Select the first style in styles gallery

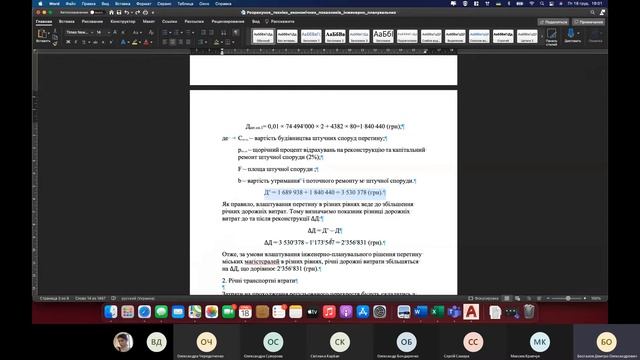pyautogui.click(x=263, y=36)
